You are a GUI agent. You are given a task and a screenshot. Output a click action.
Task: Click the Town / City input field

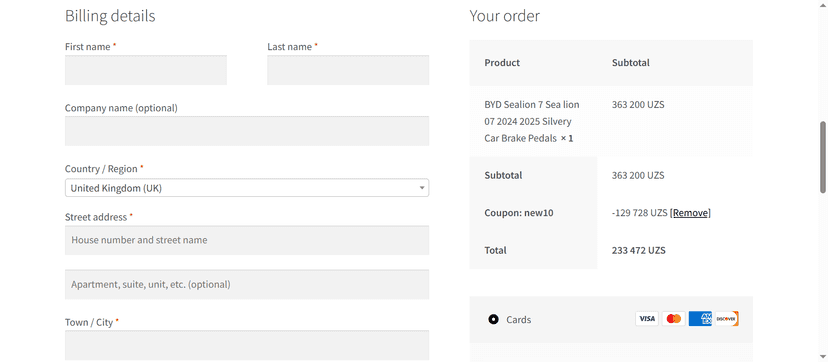247,345
